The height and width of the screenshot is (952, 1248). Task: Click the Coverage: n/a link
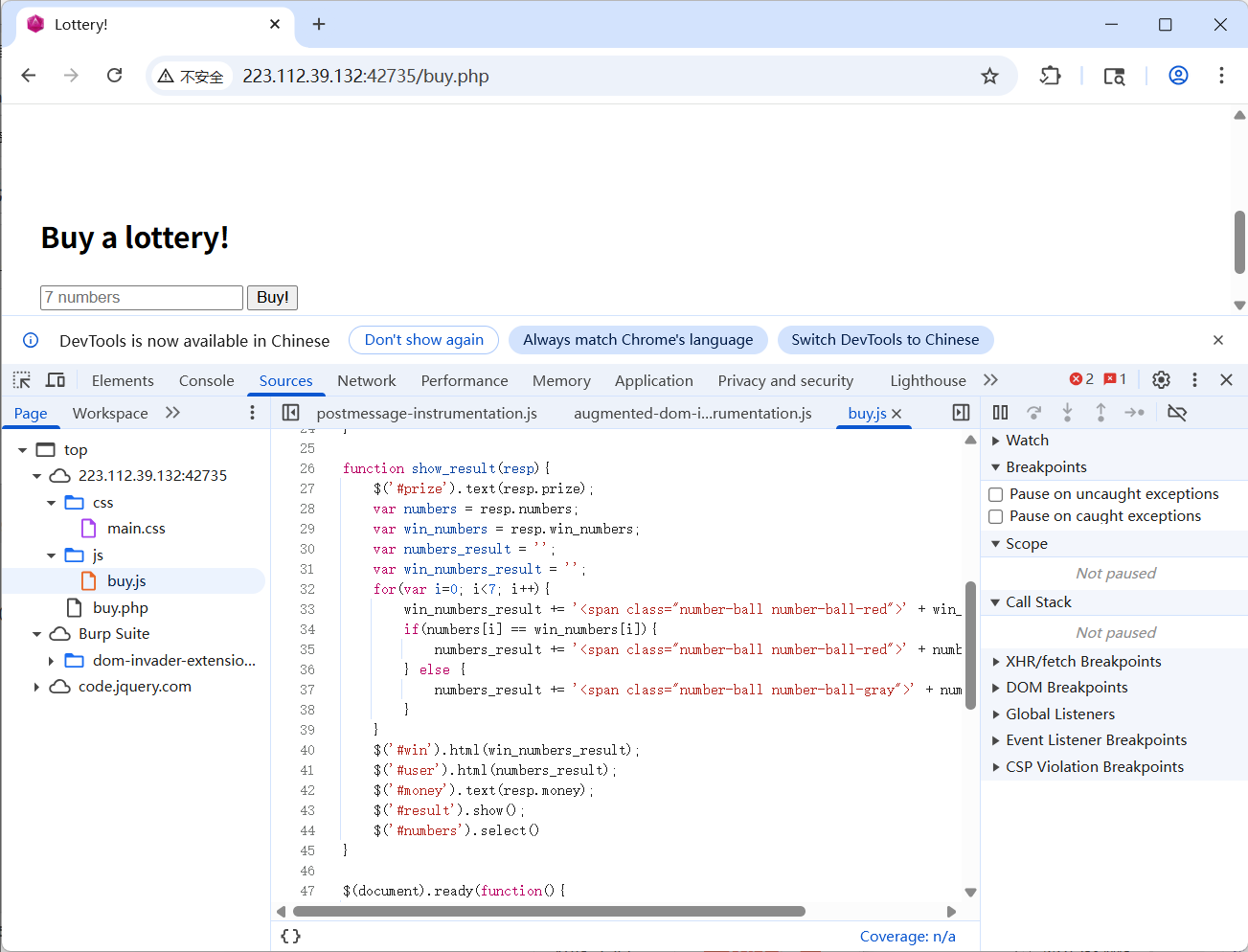907,936
